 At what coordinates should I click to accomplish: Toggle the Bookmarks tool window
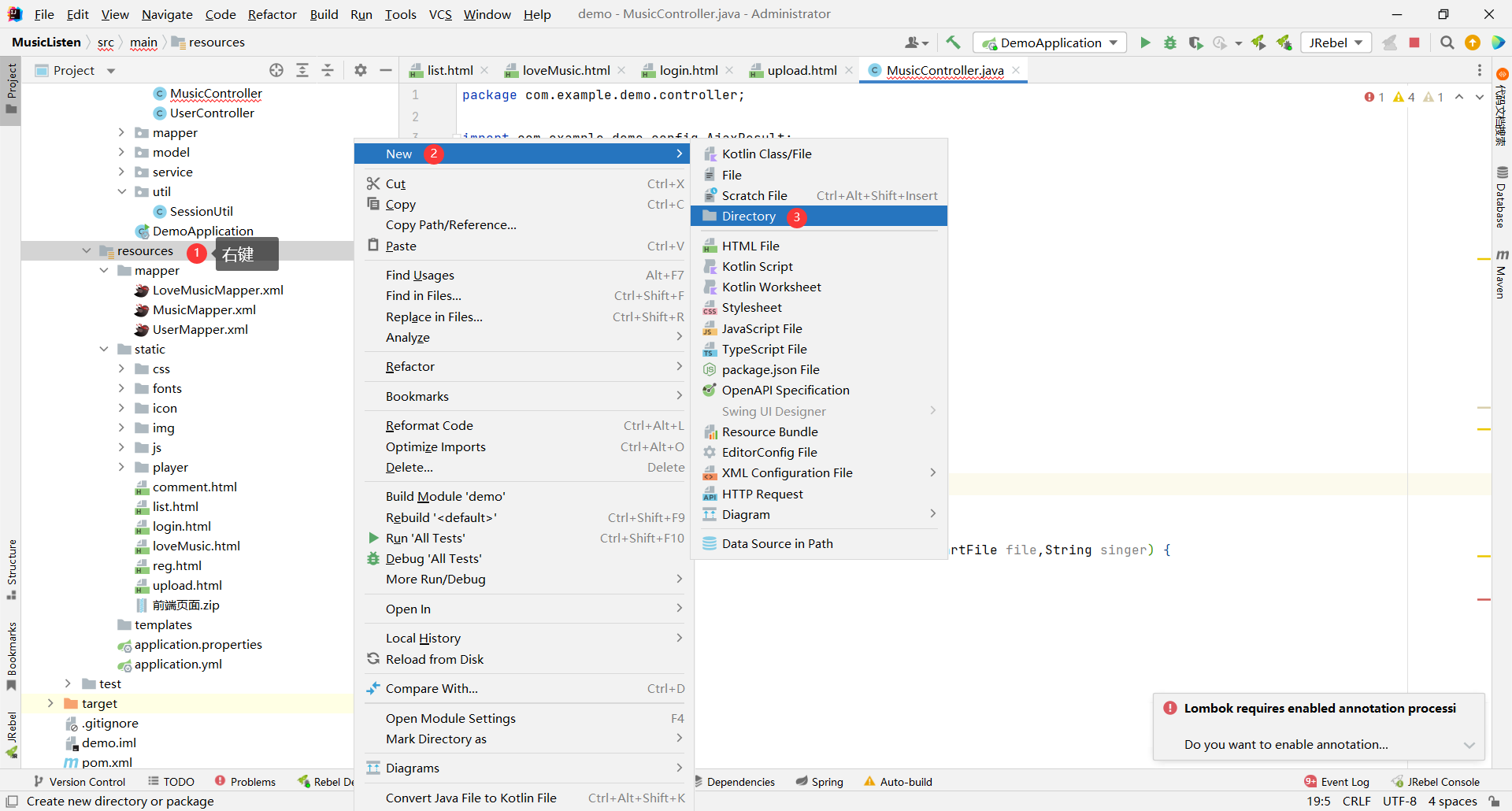click(x=11, y=656)
